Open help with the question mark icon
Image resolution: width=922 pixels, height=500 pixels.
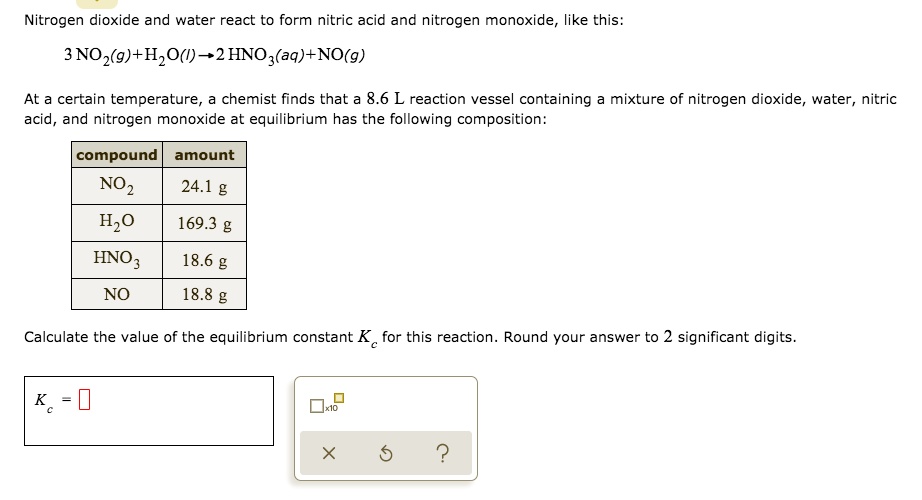(x=443, y=455)
